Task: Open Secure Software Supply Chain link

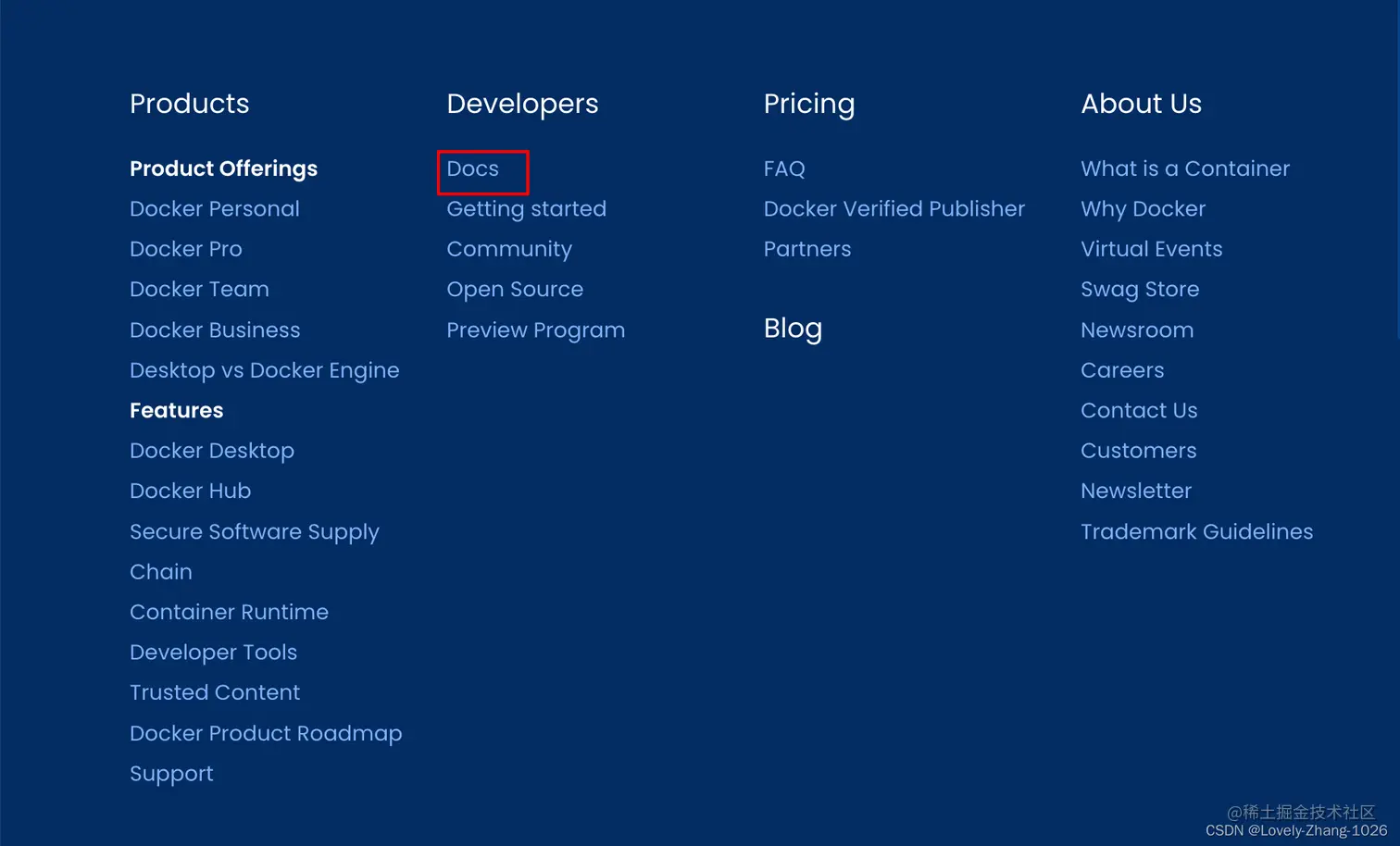Action: pos(254,552)
